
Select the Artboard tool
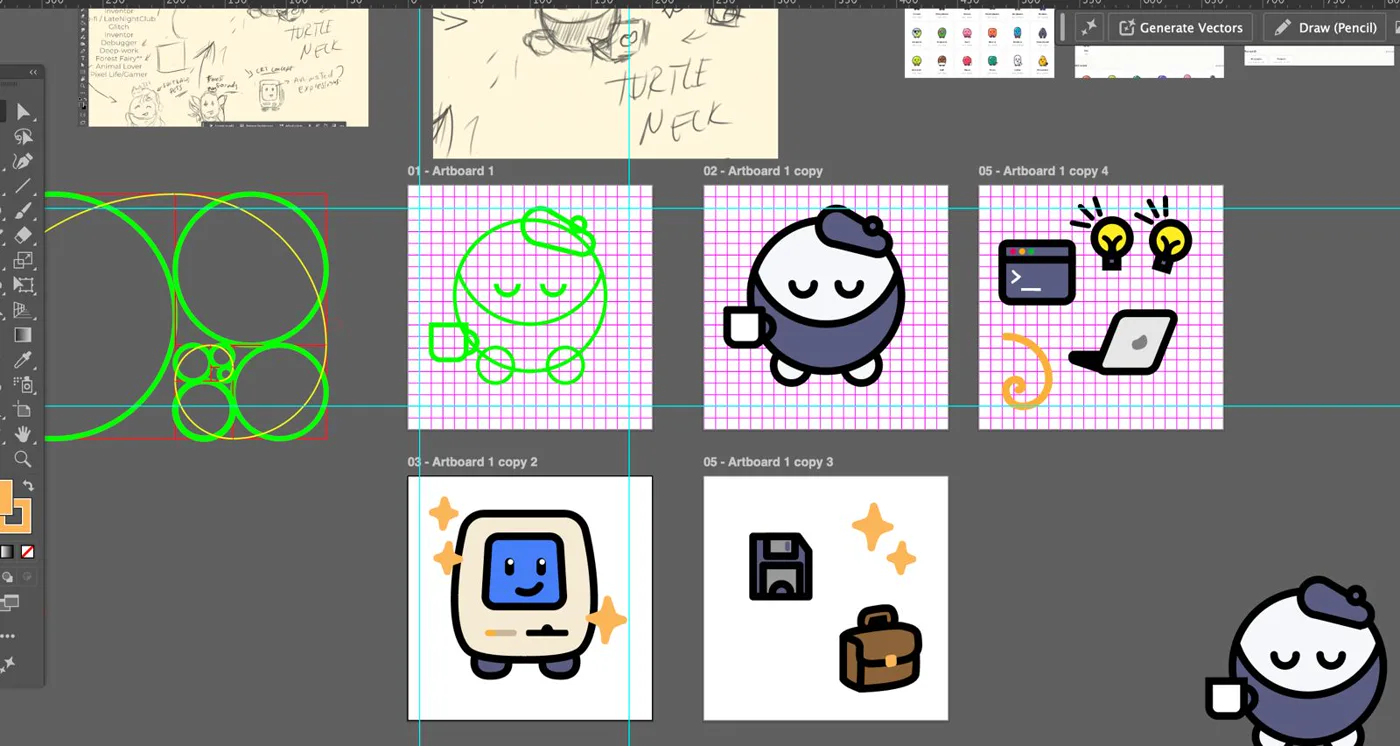[x=23, y=410]
